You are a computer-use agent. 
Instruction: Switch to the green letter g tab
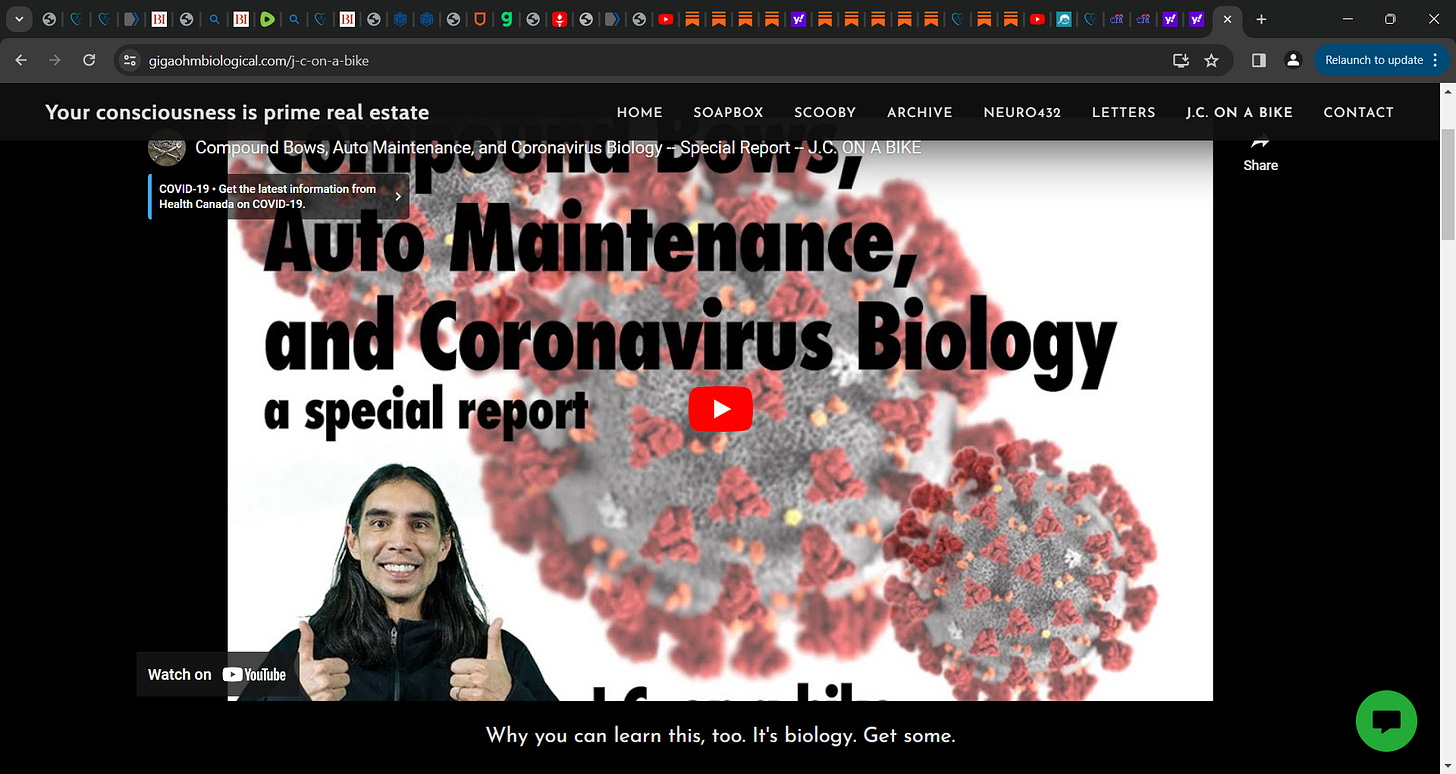[x=506, y=19]
